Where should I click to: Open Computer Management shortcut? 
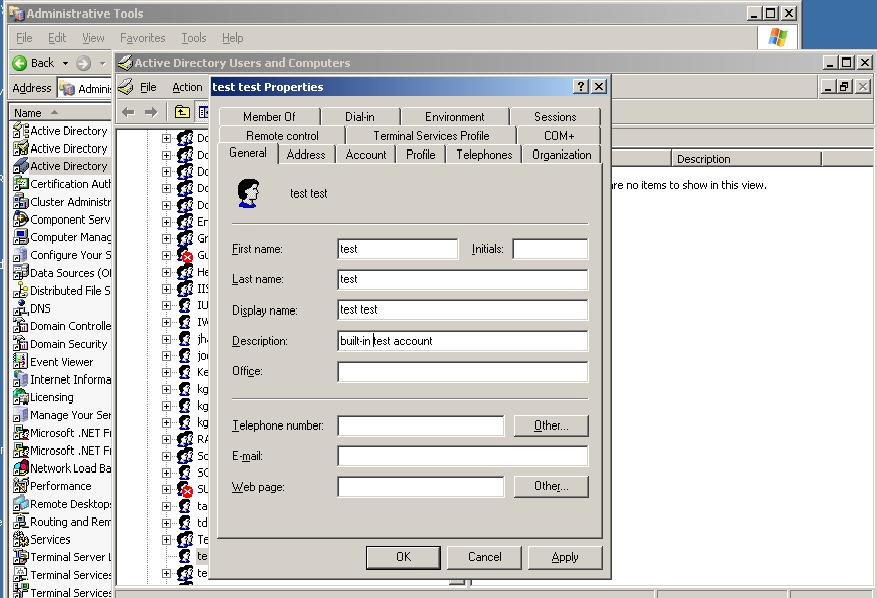(62, 237)
